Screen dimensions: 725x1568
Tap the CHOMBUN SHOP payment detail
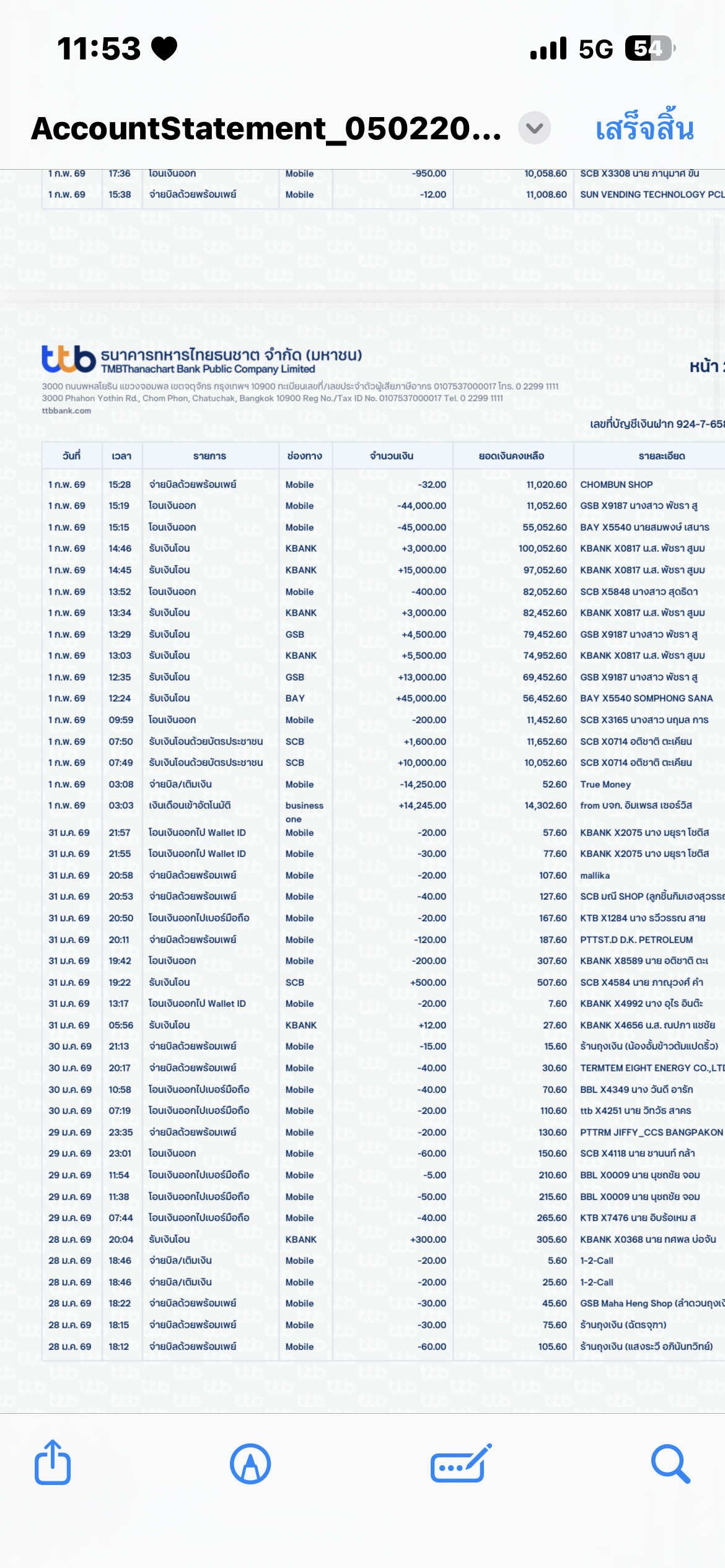point(616,484)
